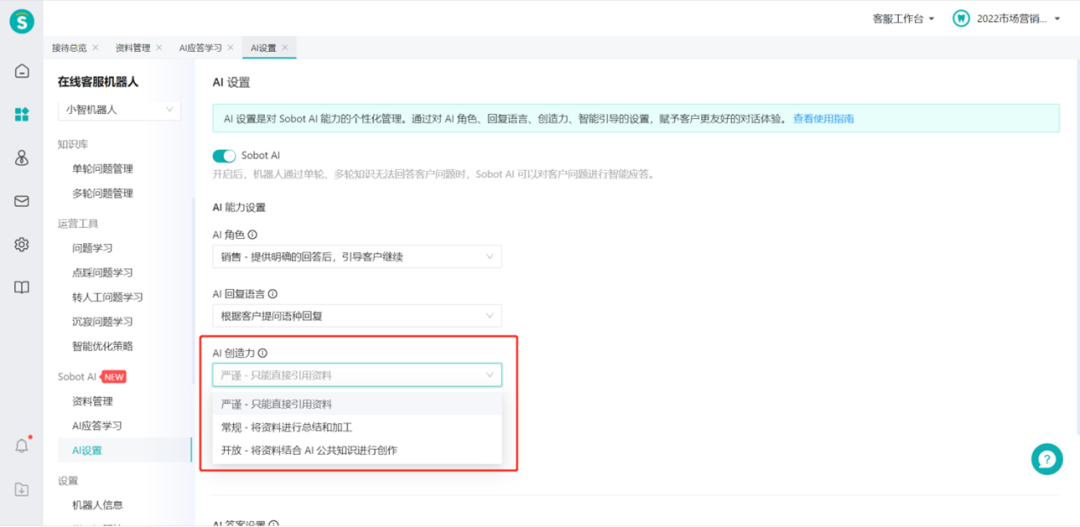Switch to the 接待总览 tab
This screenshot has width=1080, height=527.
point(70,48)
